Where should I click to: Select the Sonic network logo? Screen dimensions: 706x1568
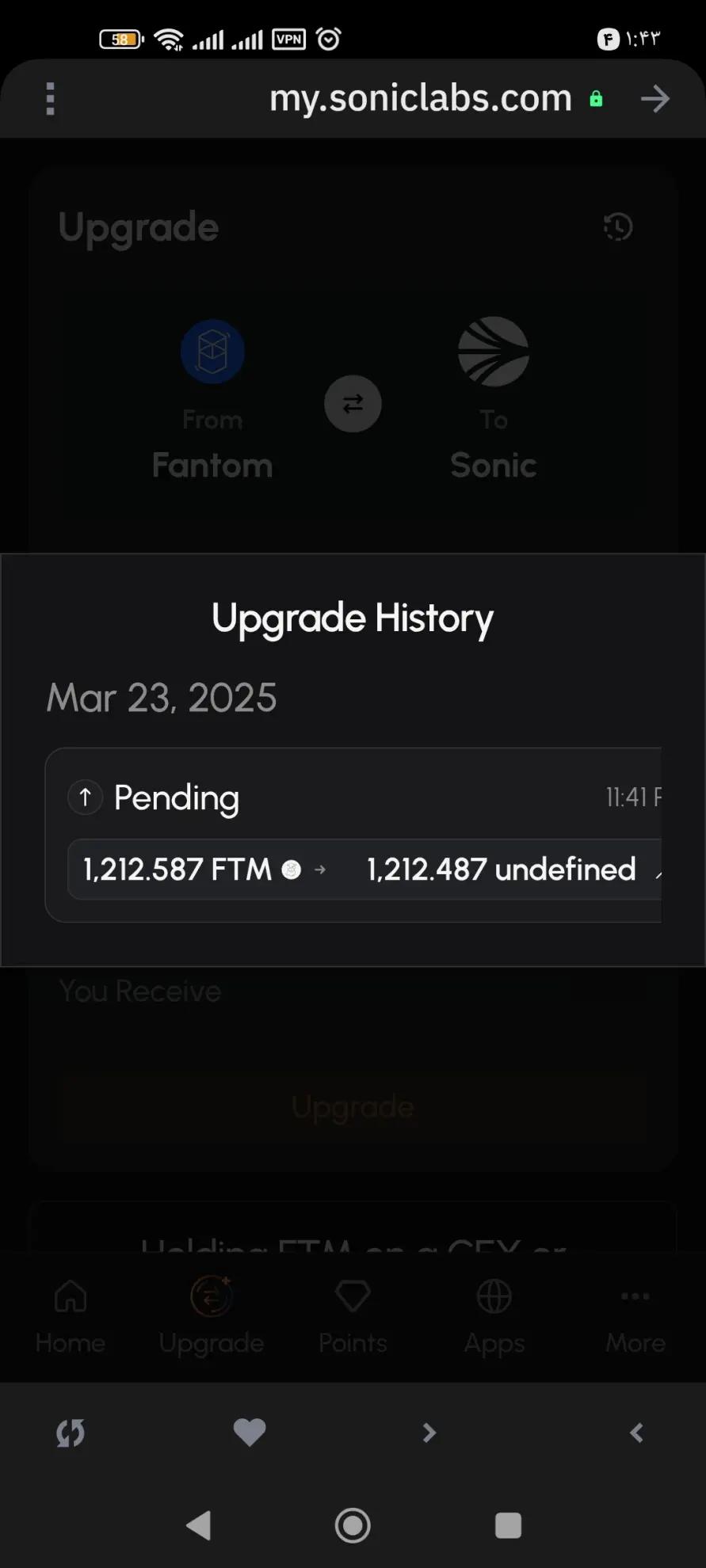[493, 352]
